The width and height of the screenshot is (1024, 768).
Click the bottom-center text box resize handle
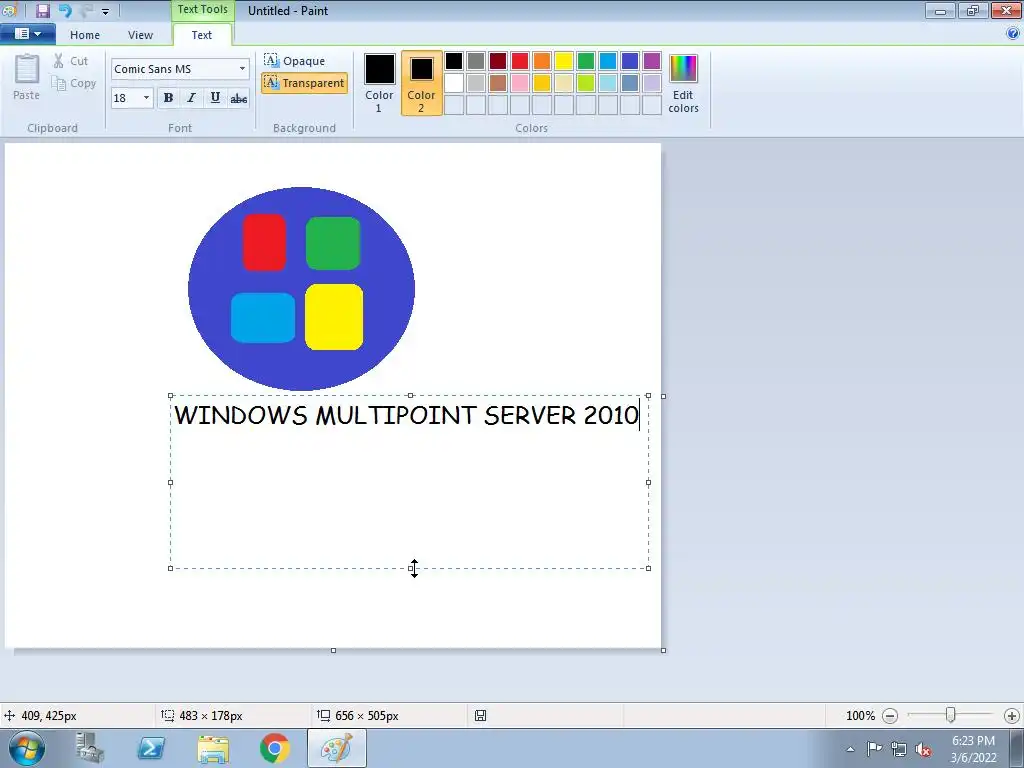[x=410, y=568]
